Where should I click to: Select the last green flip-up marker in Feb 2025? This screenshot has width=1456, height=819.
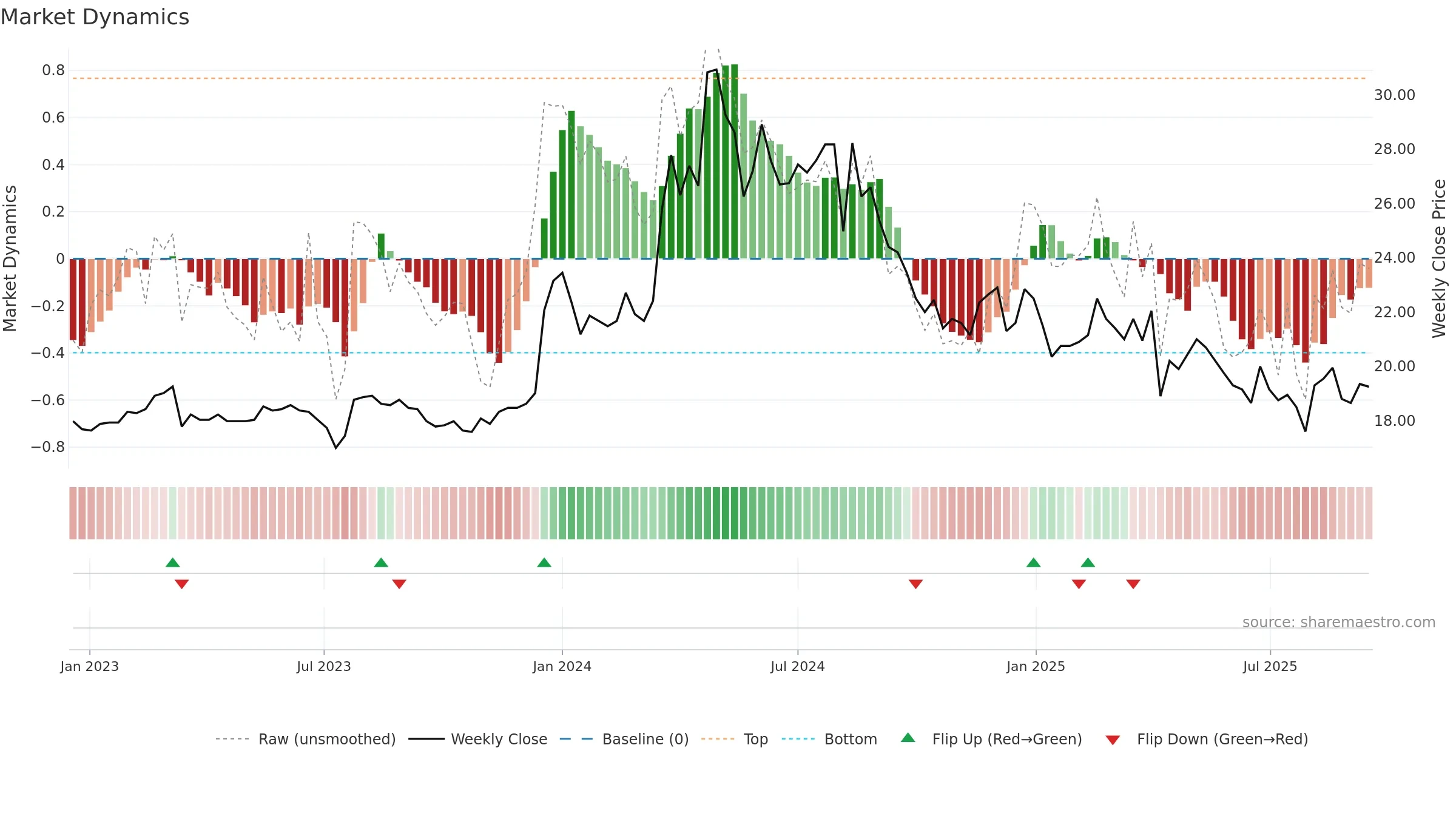(x=1088, y=562)
